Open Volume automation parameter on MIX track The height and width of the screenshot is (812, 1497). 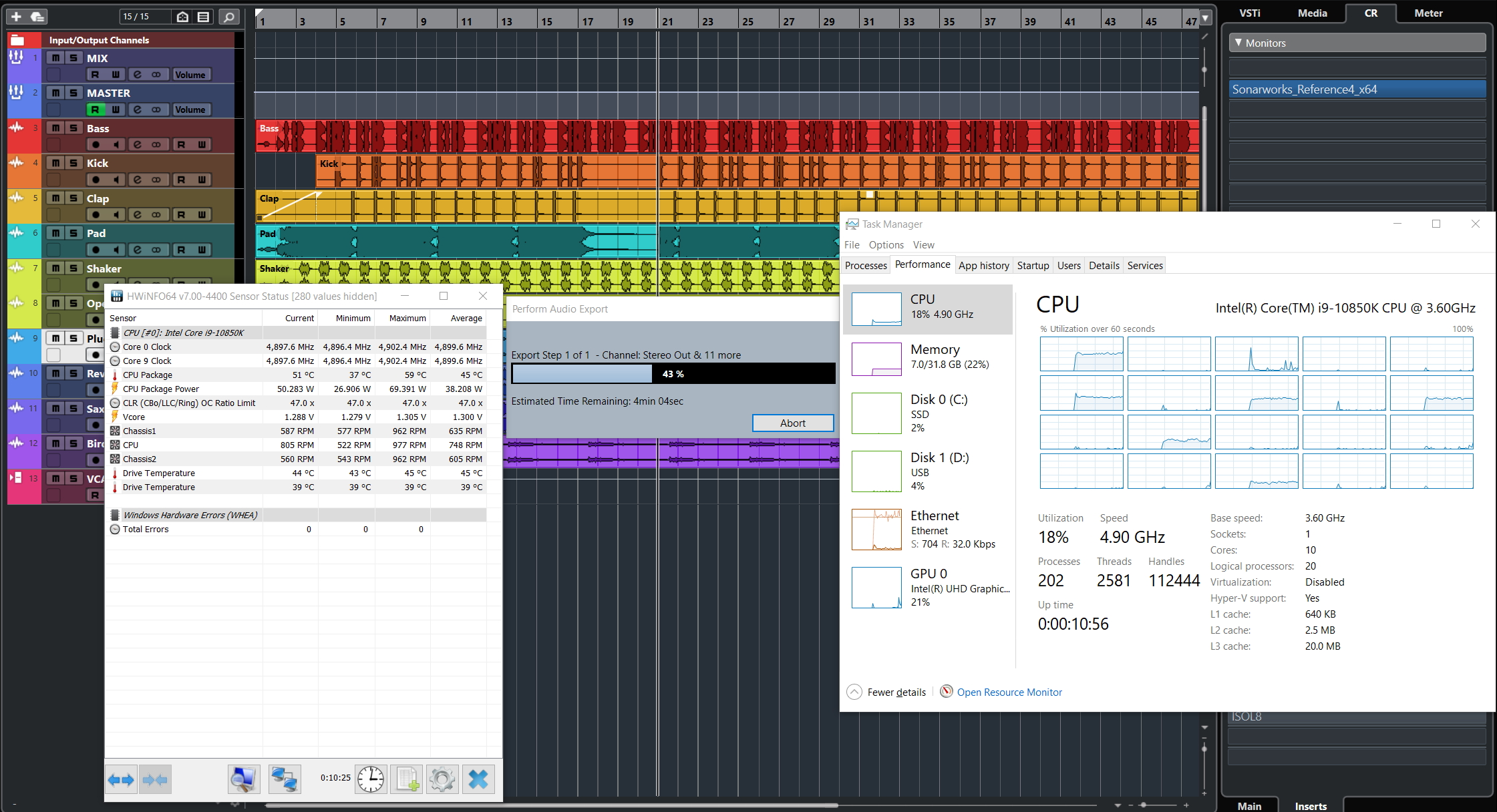[190, 75]
